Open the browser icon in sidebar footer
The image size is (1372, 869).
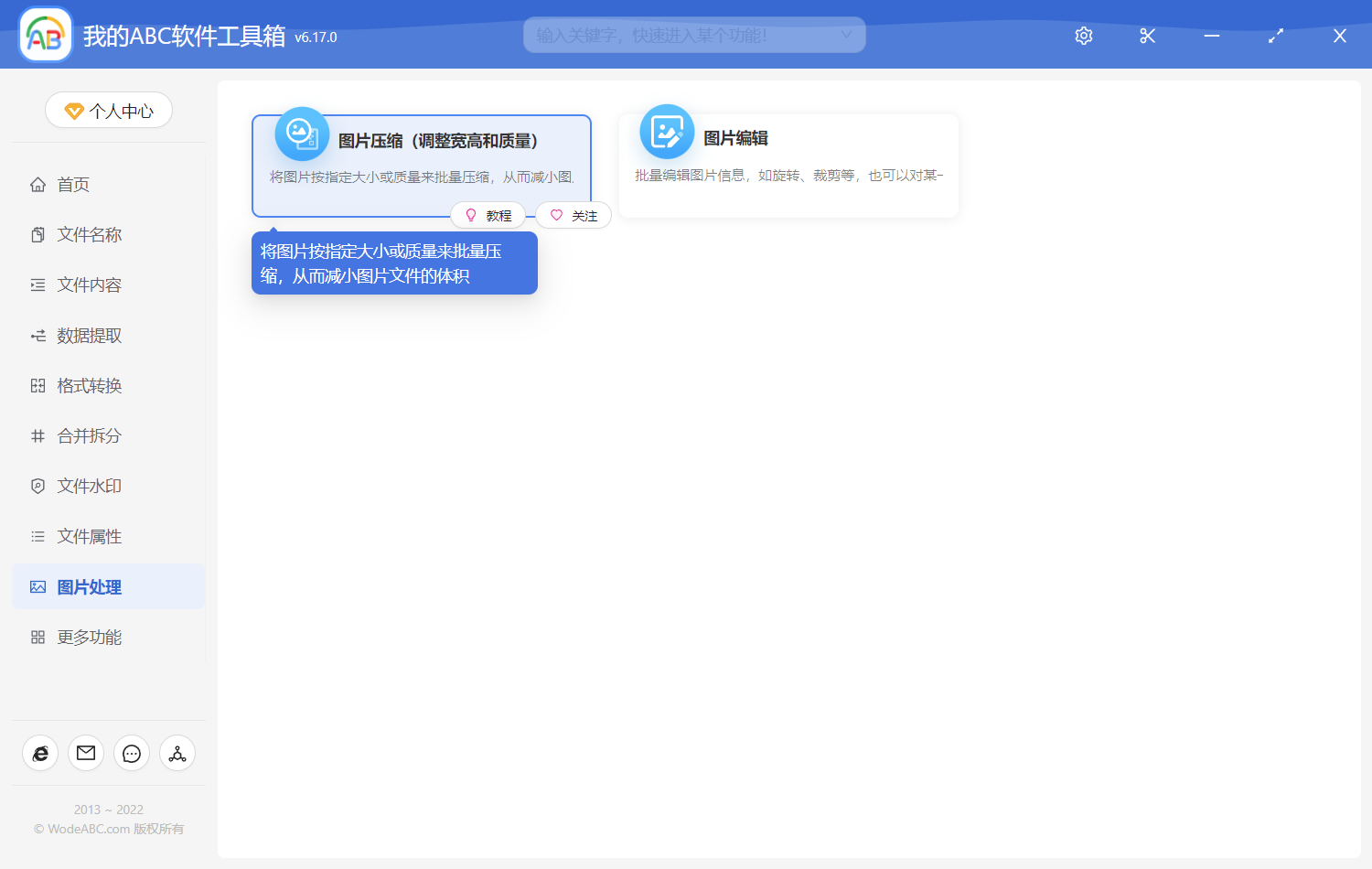pyautogui.click(x=40, y=753)
